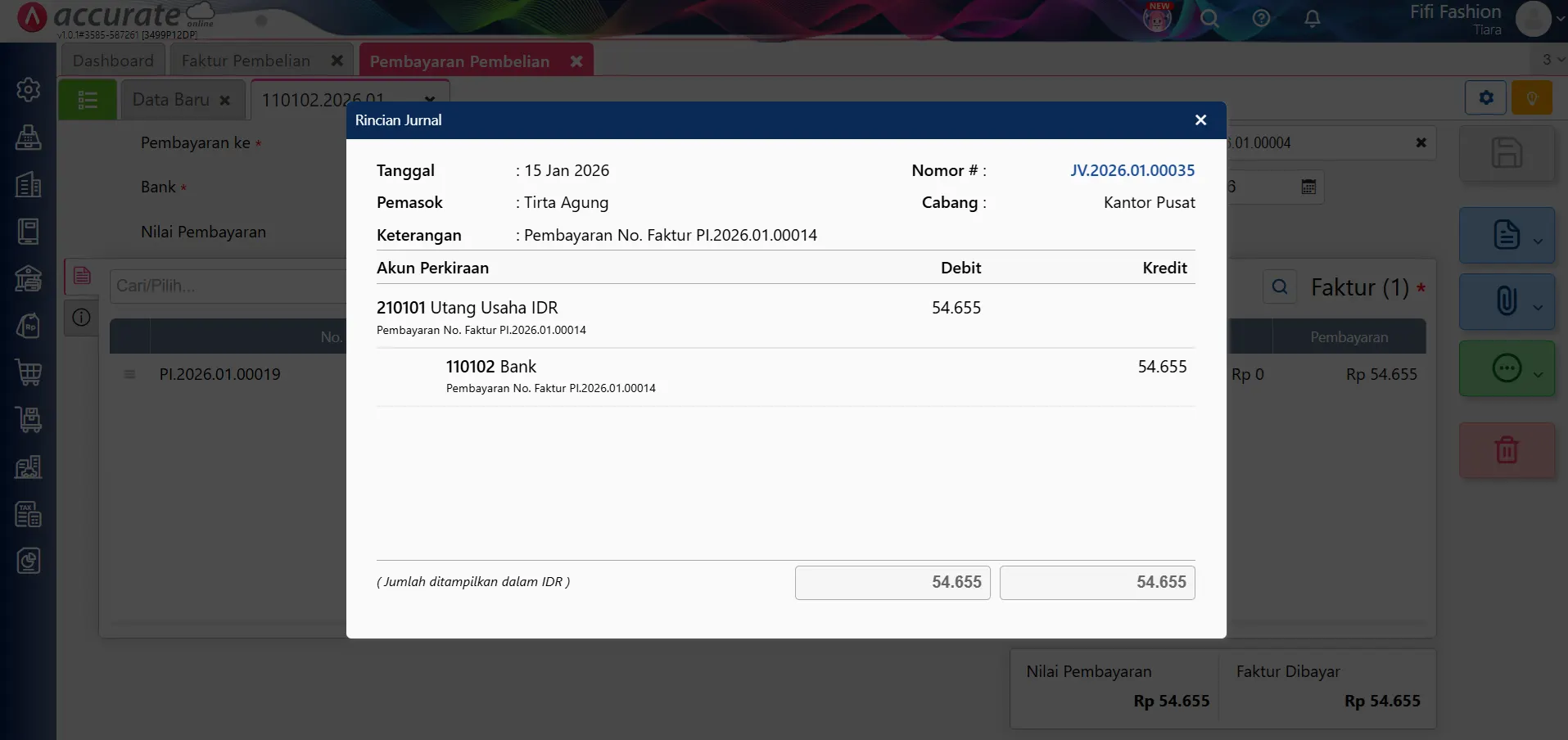
Task: Click the blue gear settings button
Action: [1485, 98]
